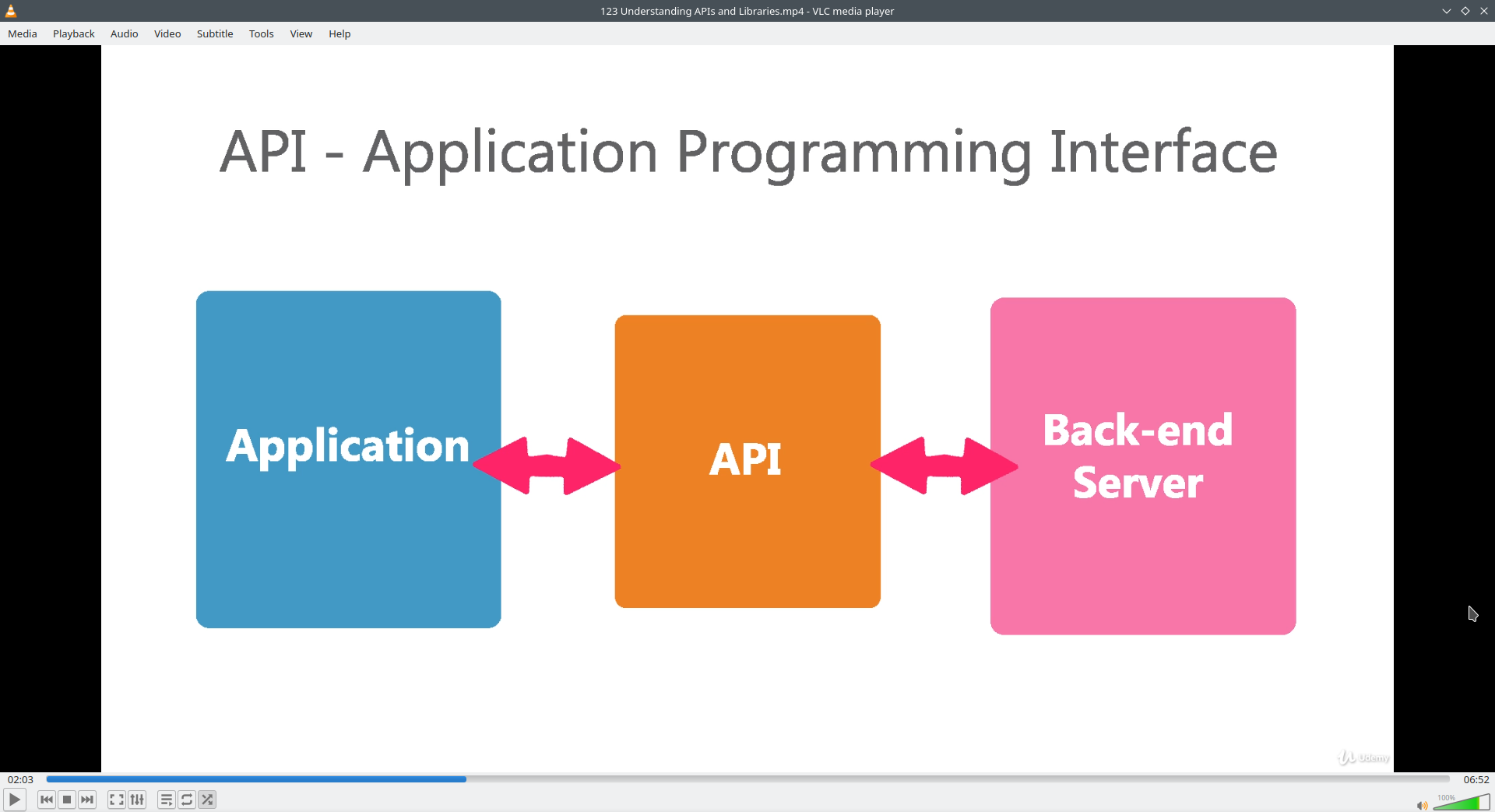
Task: Toggle remaining time on 06:52 label
Action: 1476,779
